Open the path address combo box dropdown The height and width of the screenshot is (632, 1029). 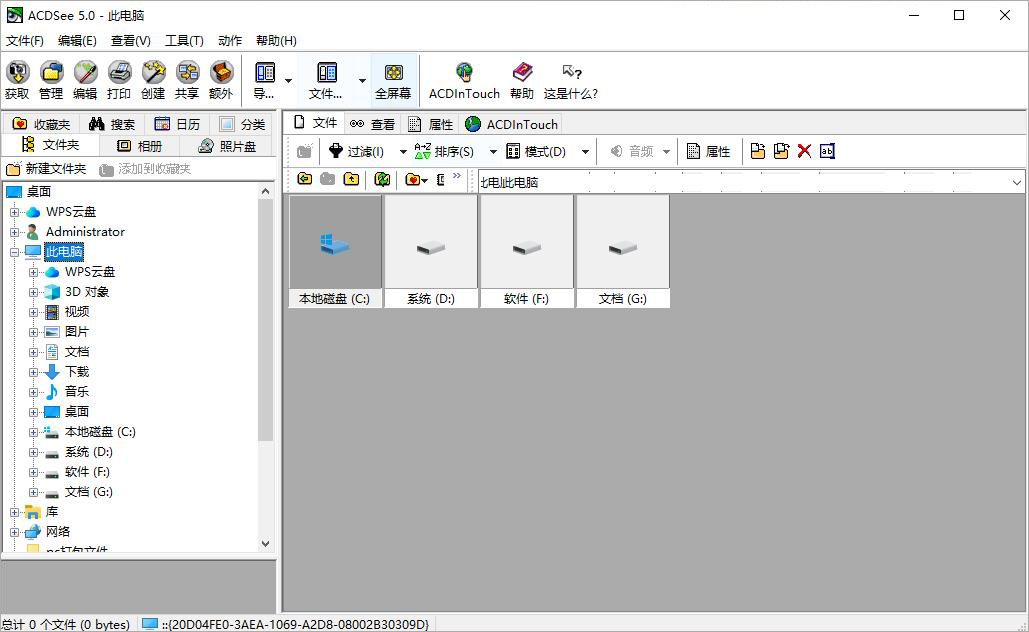click(1017, 182)
